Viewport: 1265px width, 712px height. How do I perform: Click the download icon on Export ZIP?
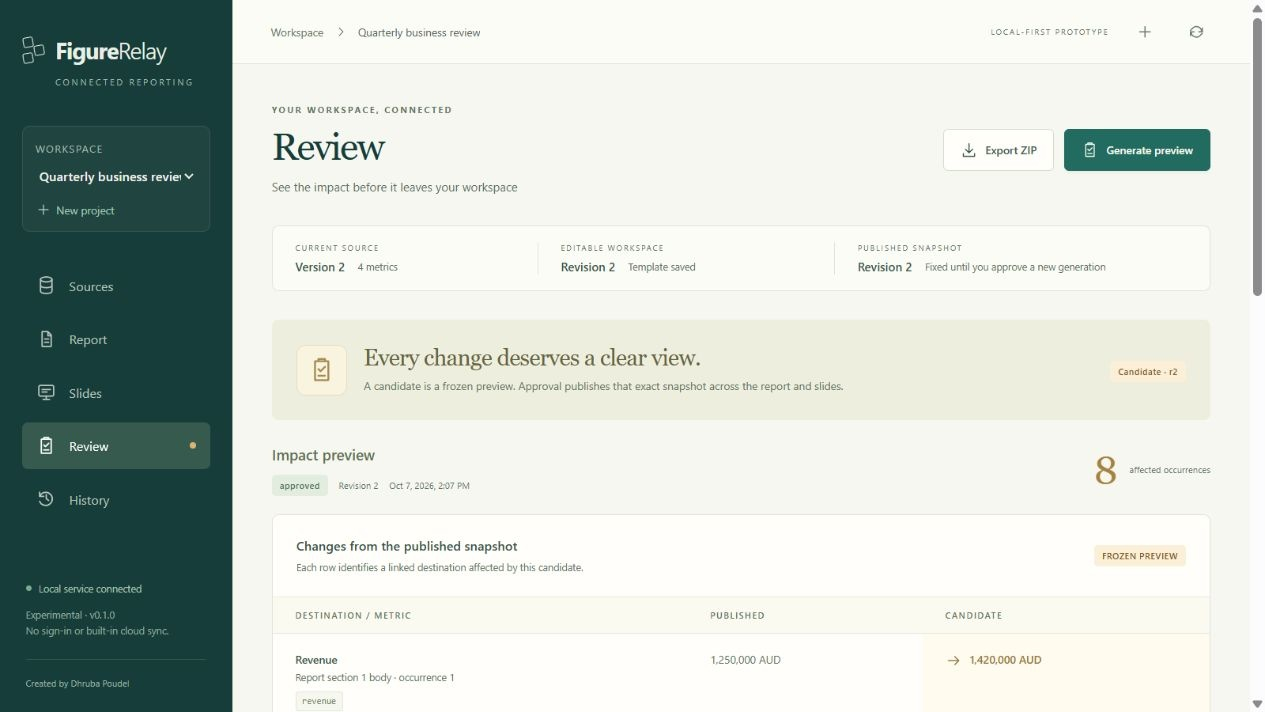tap(968, 150)
